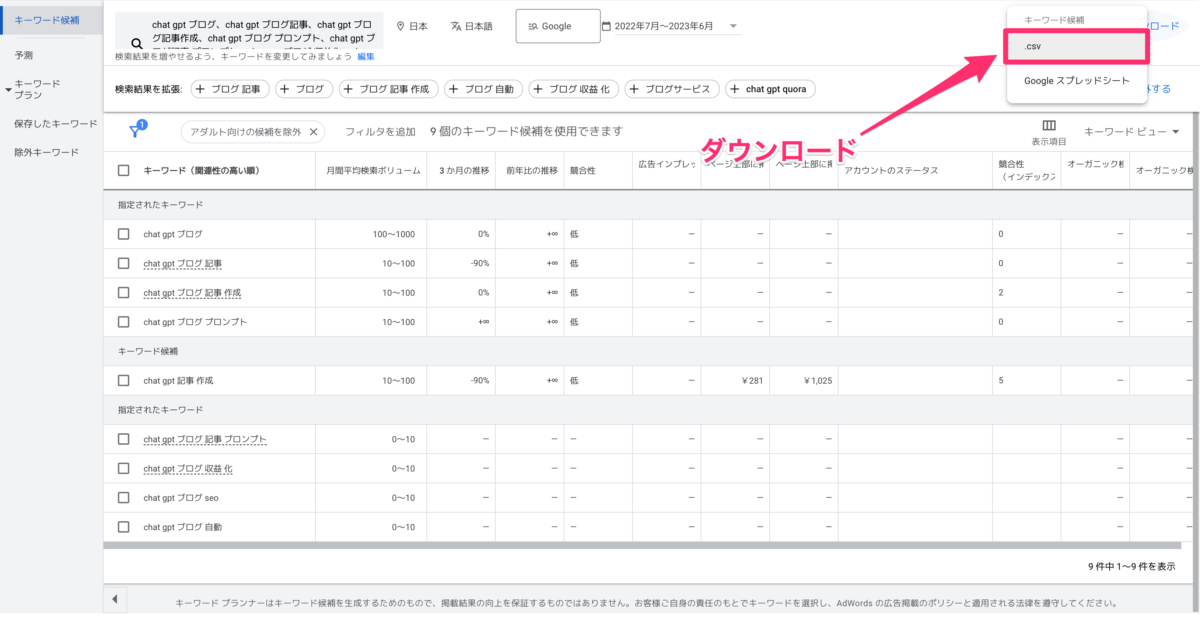1200x628 pixels.
Task: Click ¥1,025 bid value cell
Action: click(816, 380)
